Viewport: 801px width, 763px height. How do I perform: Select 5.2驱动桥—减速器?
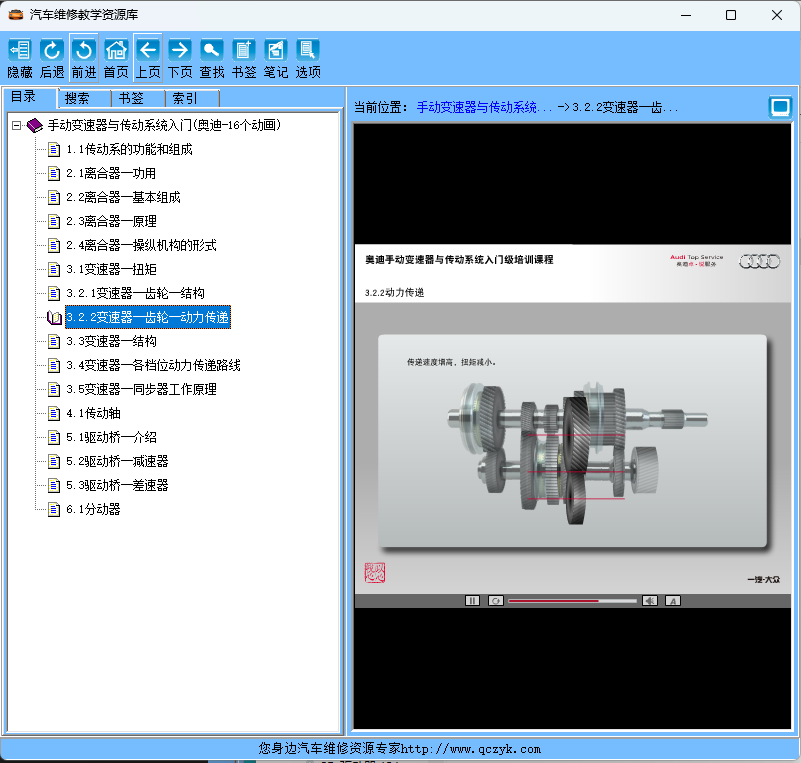point(117,461)
